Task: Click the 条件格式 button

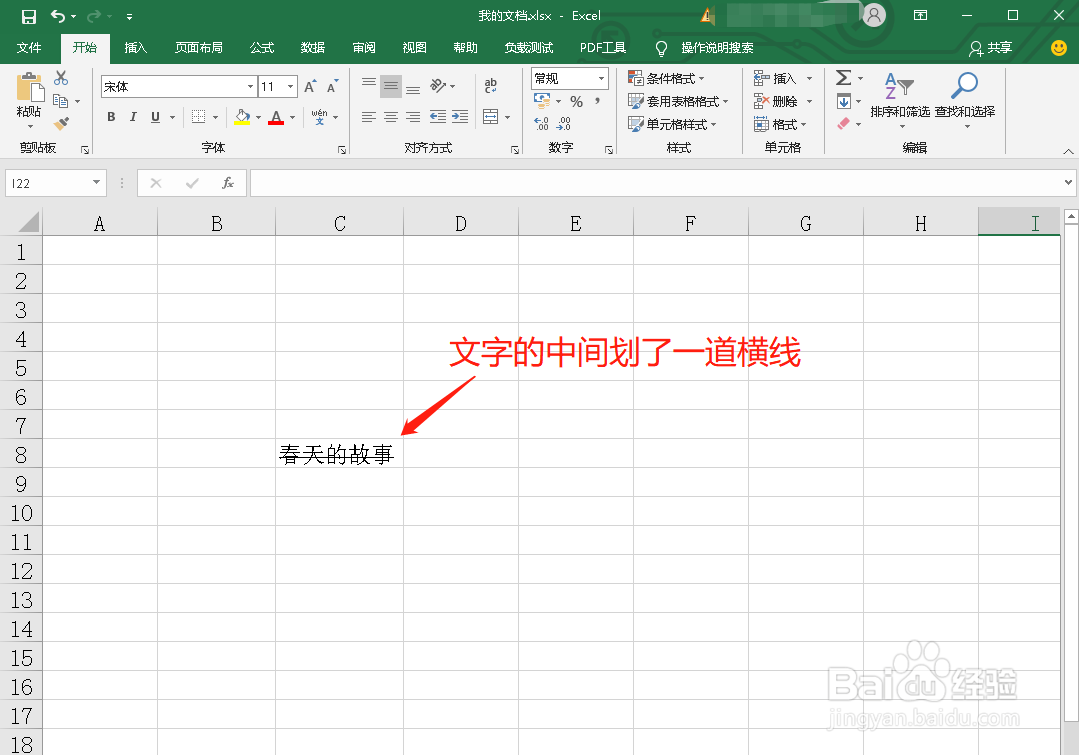Action: (663, 77)
